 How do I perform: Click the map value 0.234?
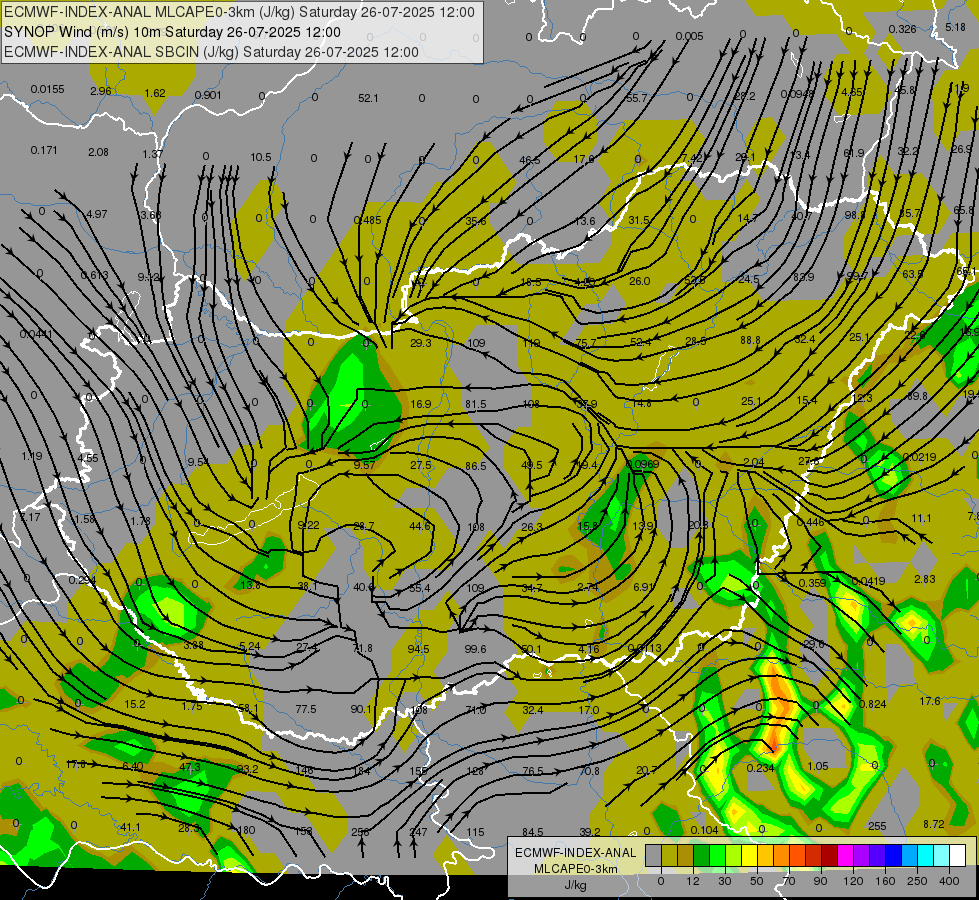pyautogui.click(x=760, y=768)
